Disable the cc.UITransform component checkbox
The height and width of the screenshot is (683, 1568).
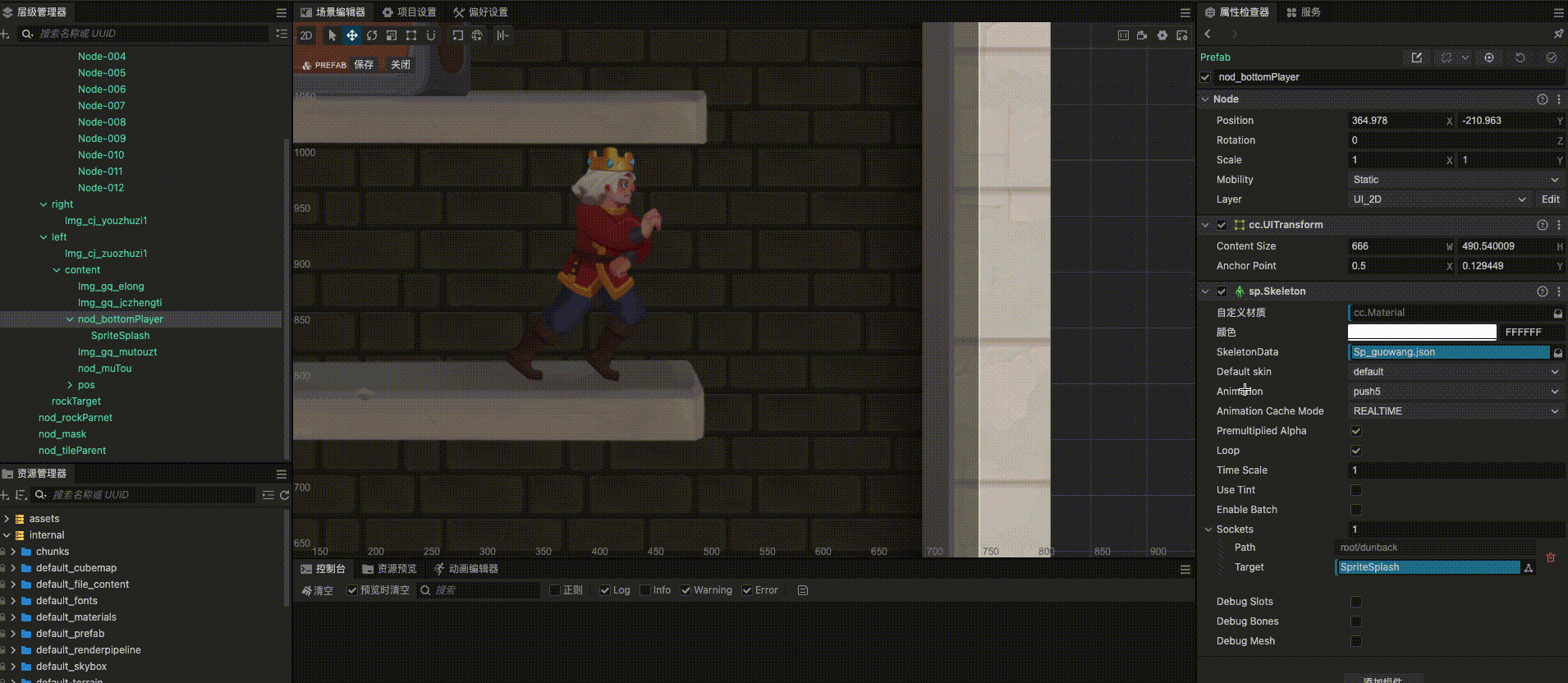coord(1222,225)
